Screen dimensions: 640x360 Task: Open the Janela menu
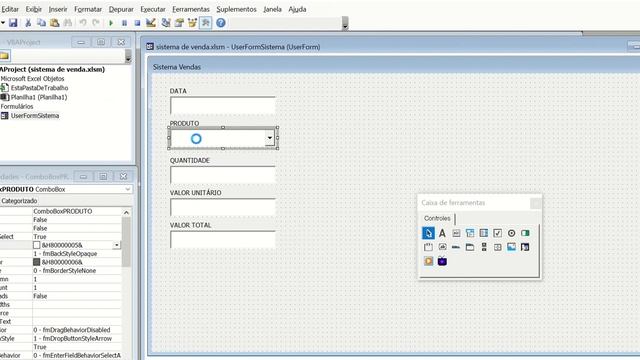click(x=272, y=9)
